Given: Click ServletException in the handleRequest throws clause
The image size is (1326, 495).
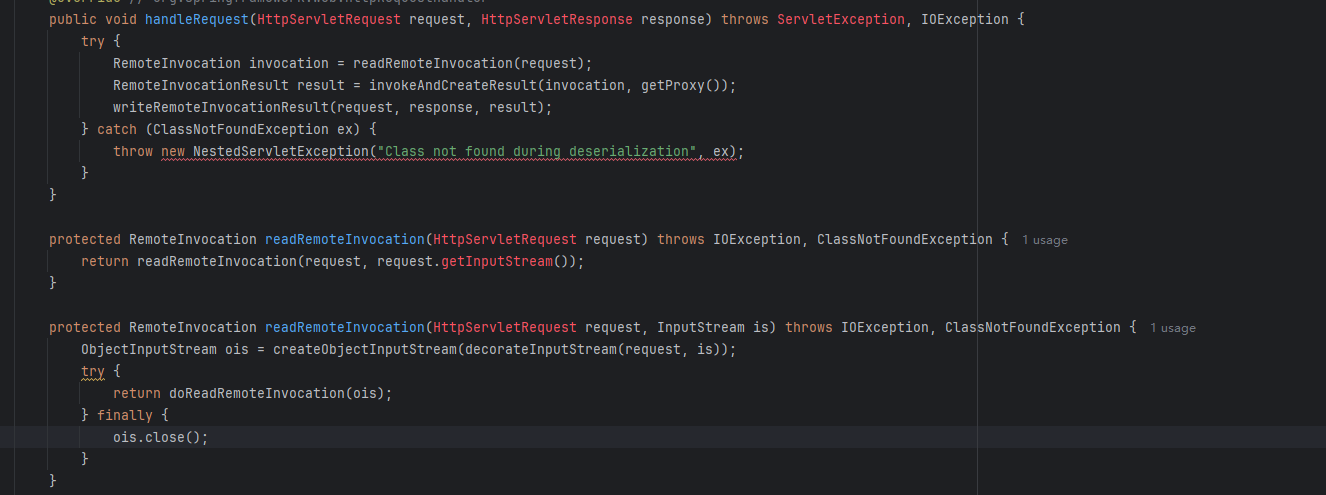Looking at the screenshot, I should pos(841,19).
